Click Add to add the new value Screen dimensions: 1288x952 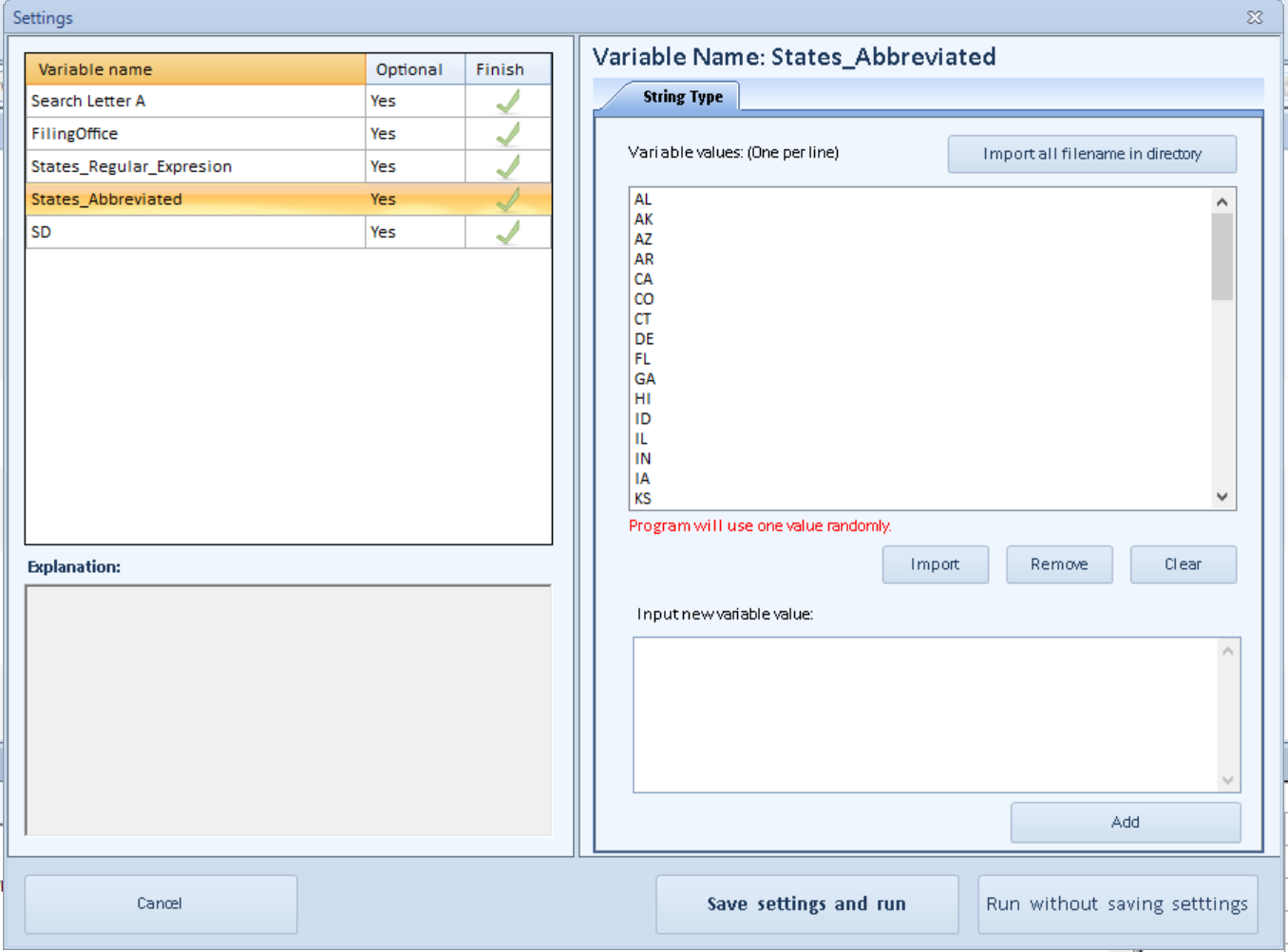coord(1125,823)
